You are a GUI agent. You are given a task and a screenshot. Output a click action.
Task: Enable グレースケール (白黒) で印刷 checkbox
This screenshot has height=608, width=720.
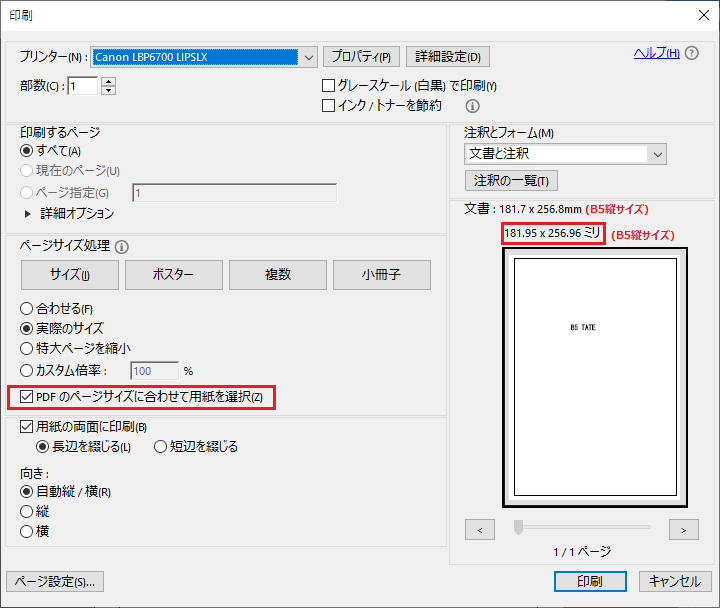[328, 86]
